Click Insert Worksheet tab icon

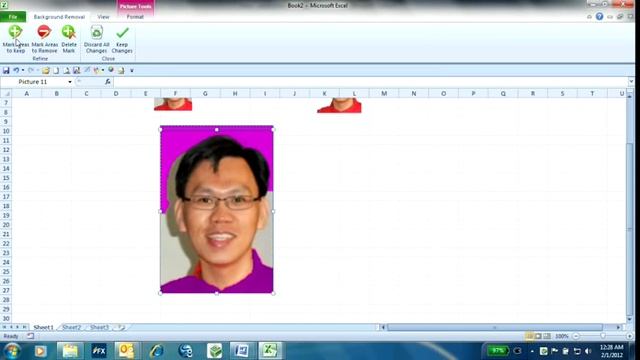(x=121, y=327)
